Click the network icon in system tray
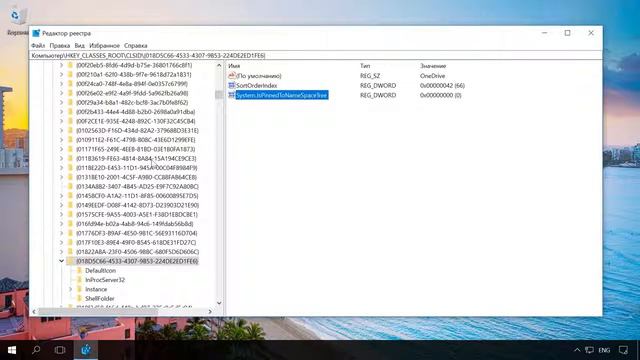Screen dimensions: 640x360 pos(589,350)
